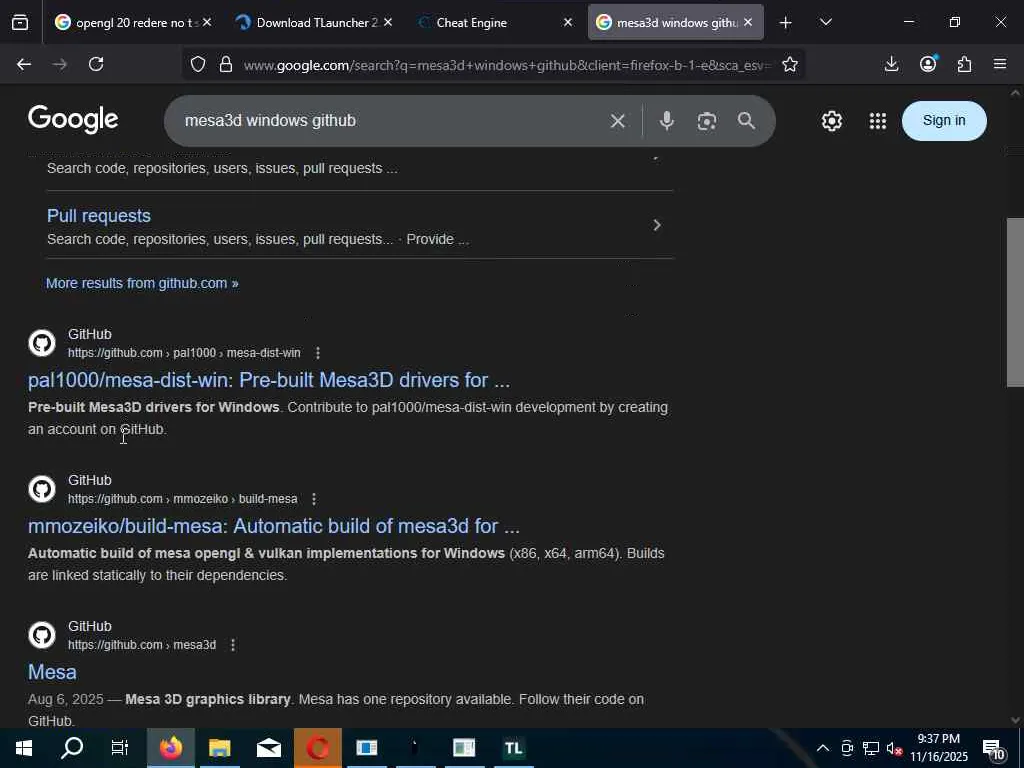Open mmozeiko/build-mesa result link

pyautogui.click(x=274, y=526)
